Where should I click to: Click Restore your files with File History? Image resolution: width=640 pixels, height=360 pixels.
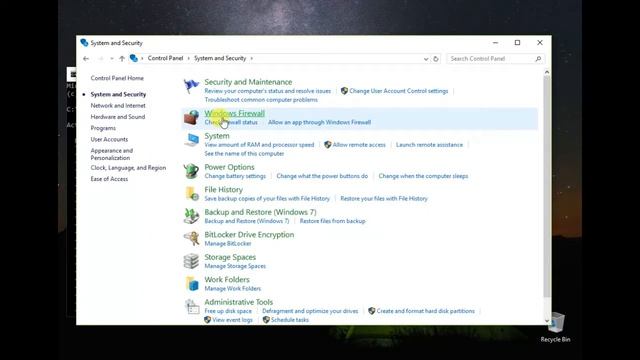coord(384,198)
